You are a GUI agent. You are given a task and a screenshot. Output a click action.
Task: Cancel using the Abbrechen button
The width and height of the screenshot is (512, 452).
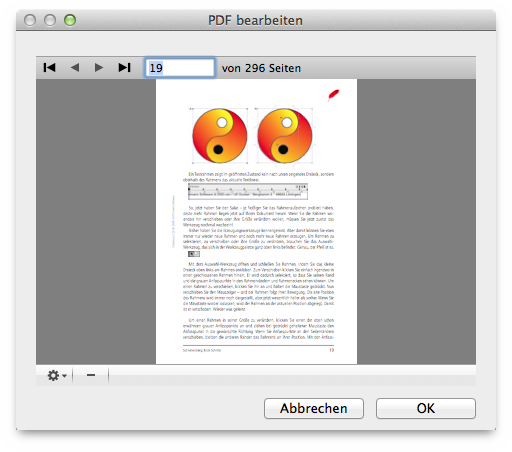pos(314,408)
